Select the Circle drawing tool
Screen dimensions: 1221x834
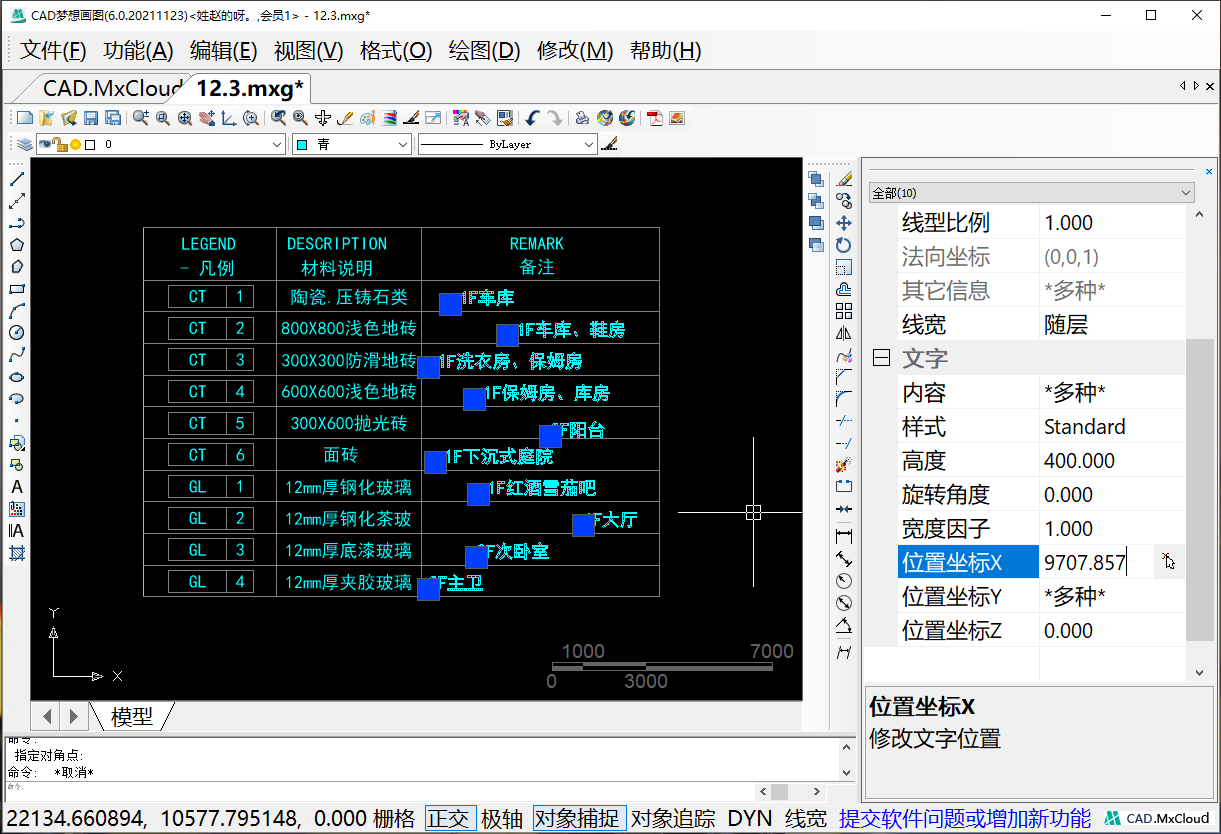click(16, 333)
